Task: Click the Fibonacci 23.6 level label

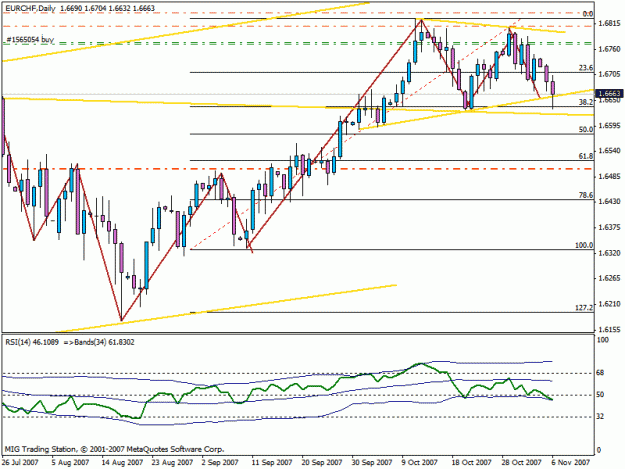Action: 586,68
